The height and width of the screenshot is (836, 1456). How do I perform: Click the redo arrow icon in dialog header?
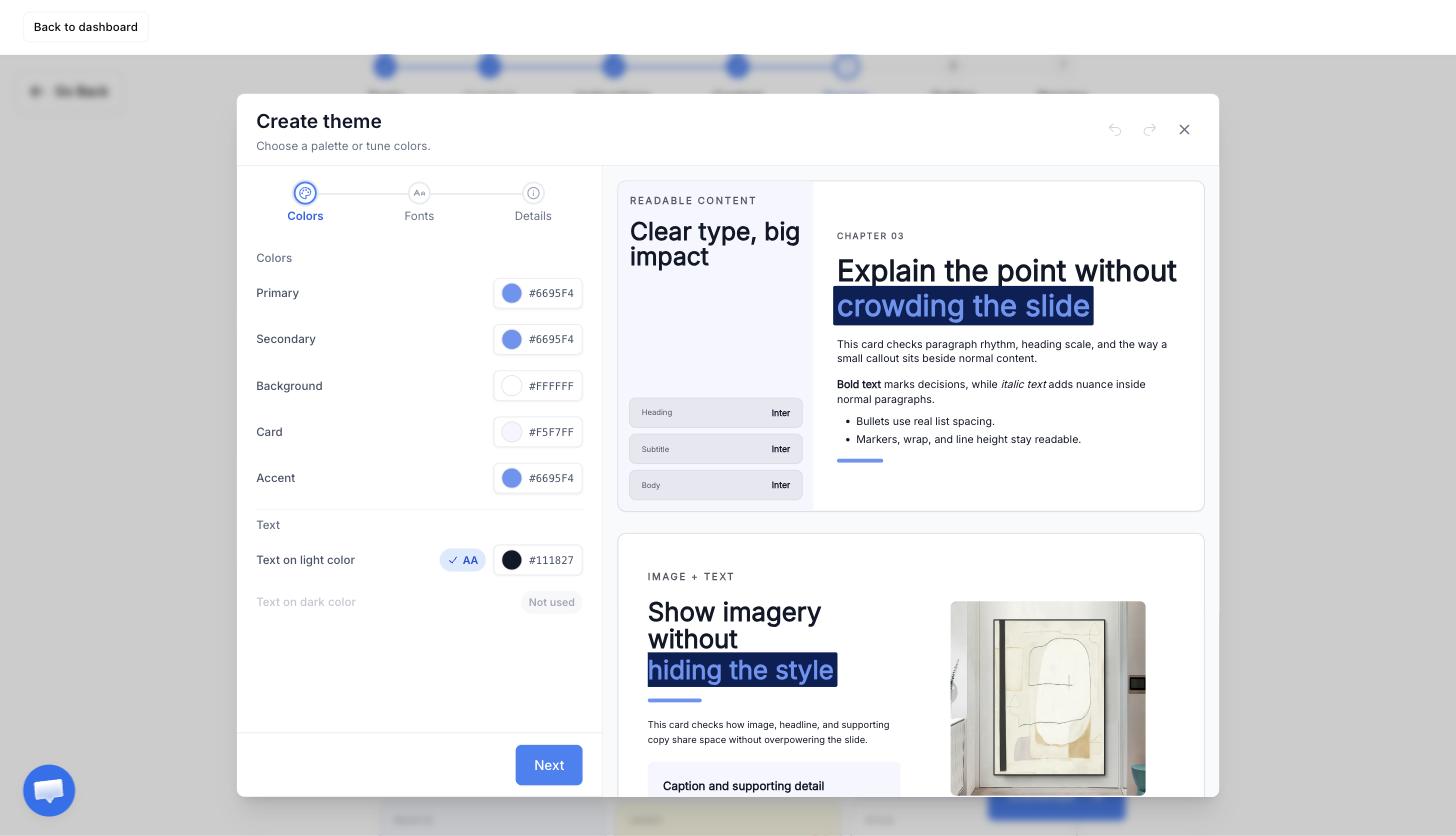coord(1150,130)
